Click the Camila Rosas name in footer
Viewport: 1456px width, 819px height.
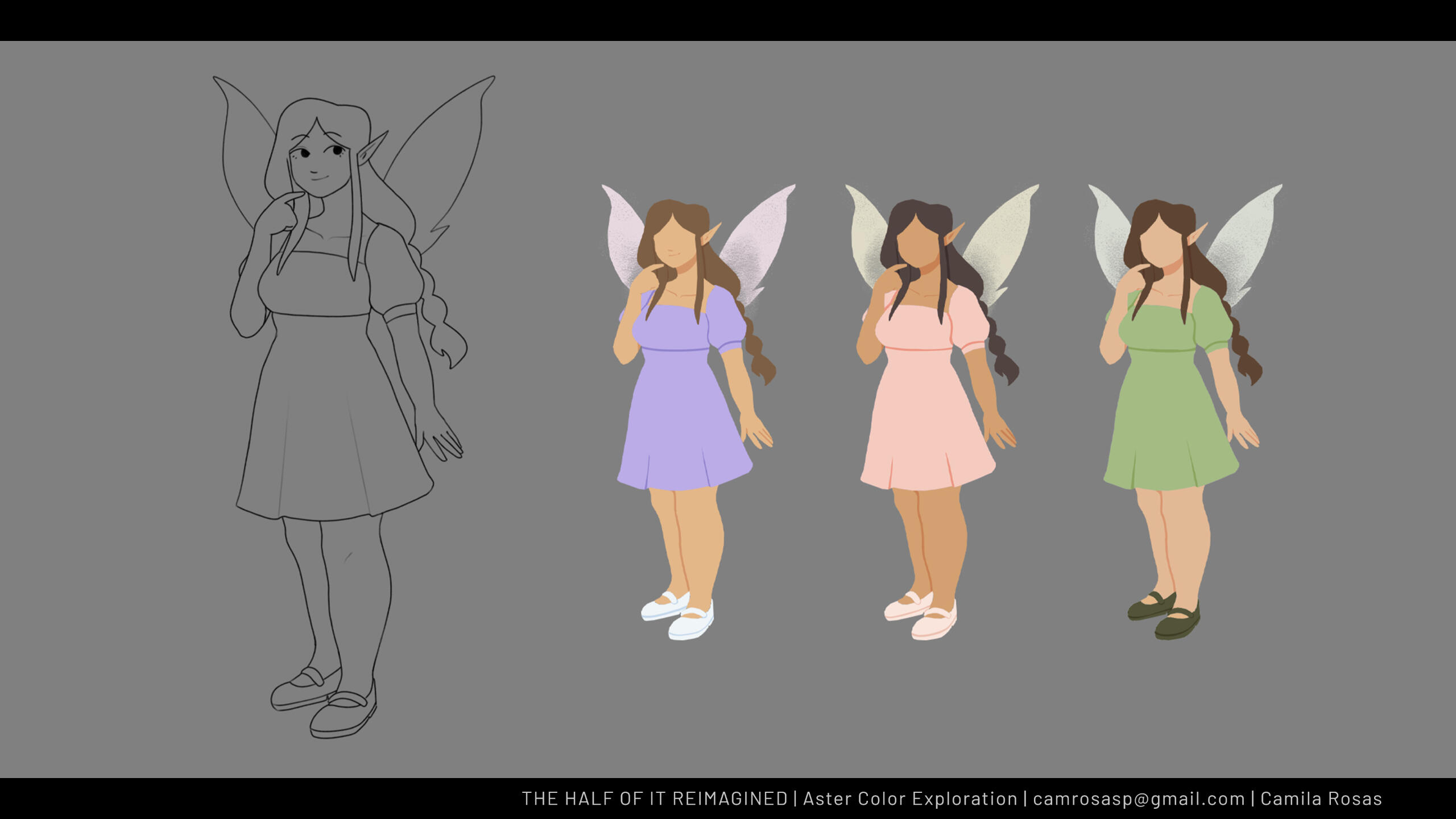[x=1321, y=799]
